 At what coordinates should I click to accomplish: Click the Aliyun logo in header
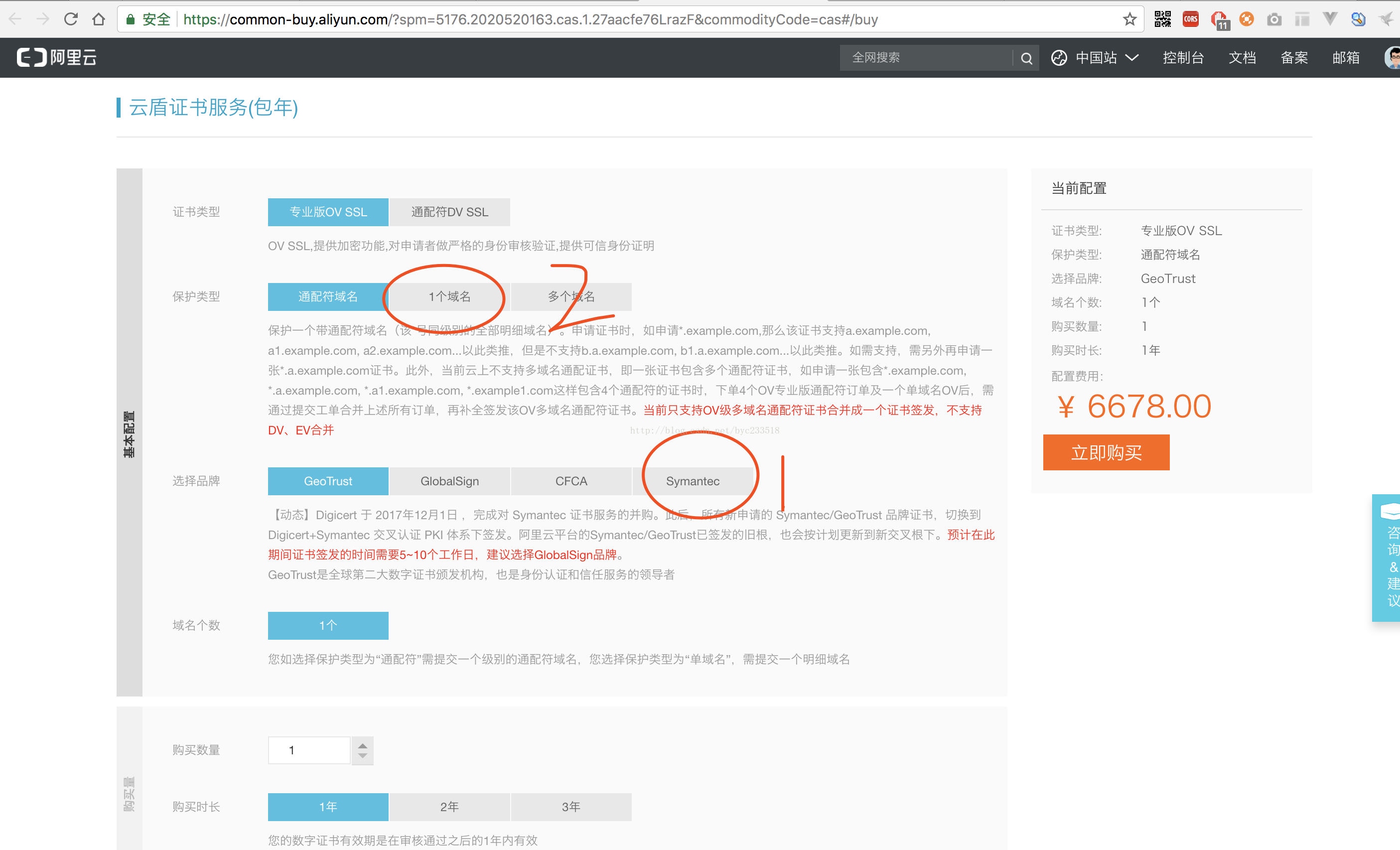point(57,57)
